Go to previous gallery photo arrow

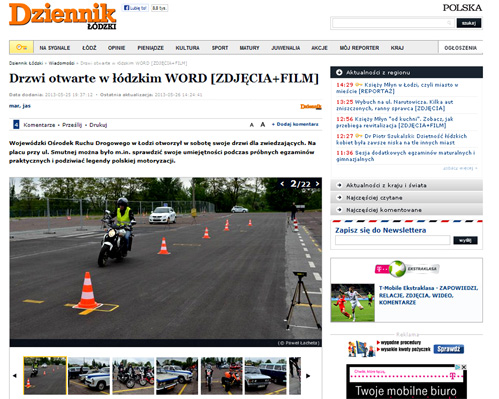282,184
